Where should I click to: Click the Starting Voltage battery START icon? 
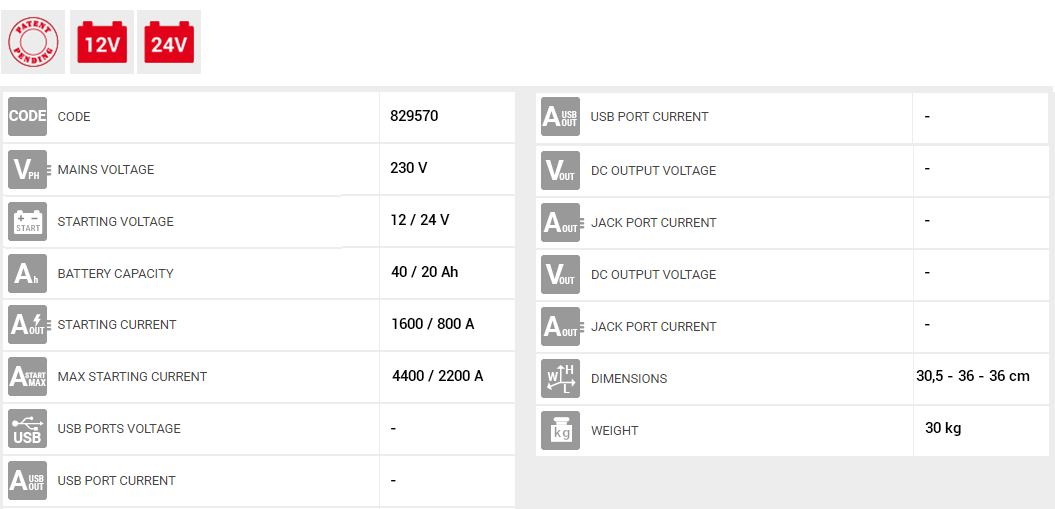click(x=27, y=221)
